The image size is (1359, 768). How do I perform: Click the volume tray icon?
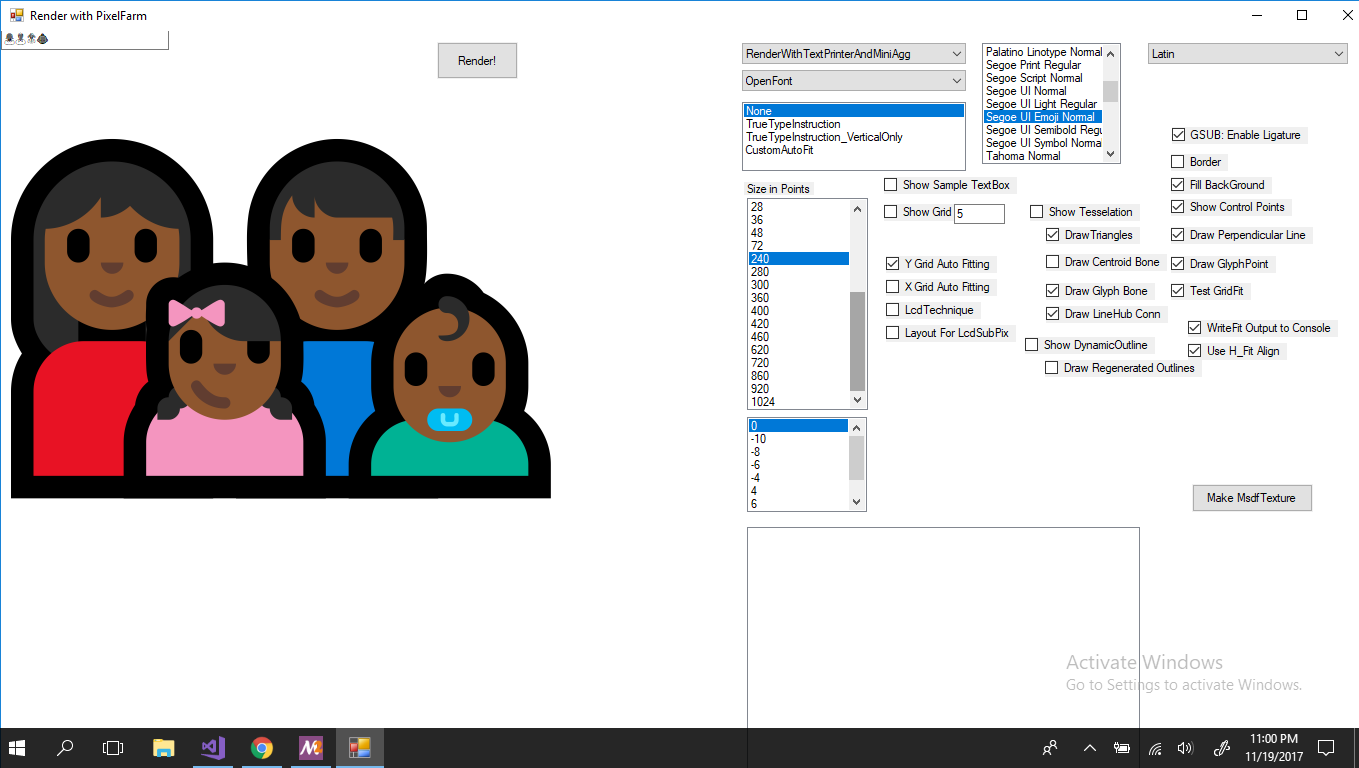click(1186, 748)
